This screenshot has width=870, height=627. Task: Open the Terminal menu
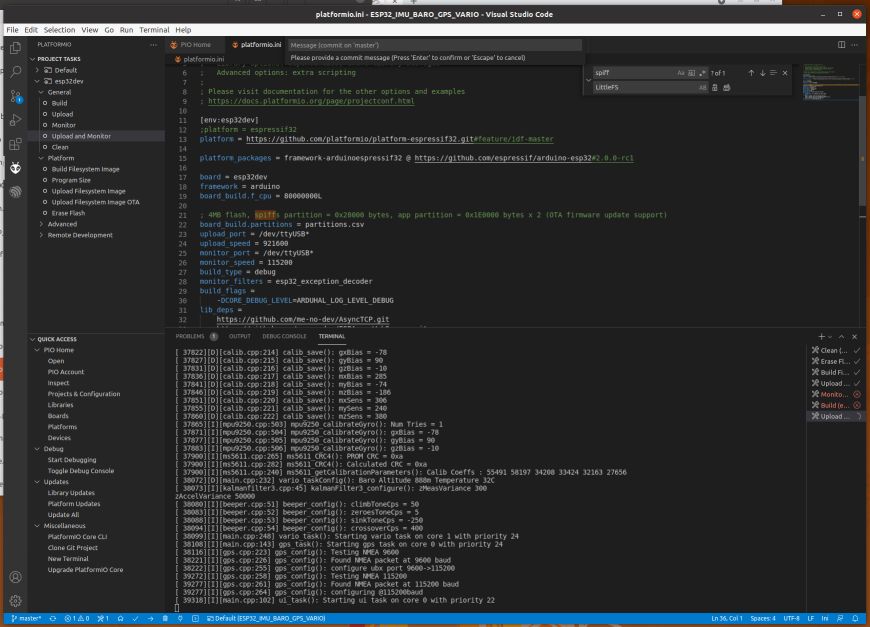click(x=154, y=30)
